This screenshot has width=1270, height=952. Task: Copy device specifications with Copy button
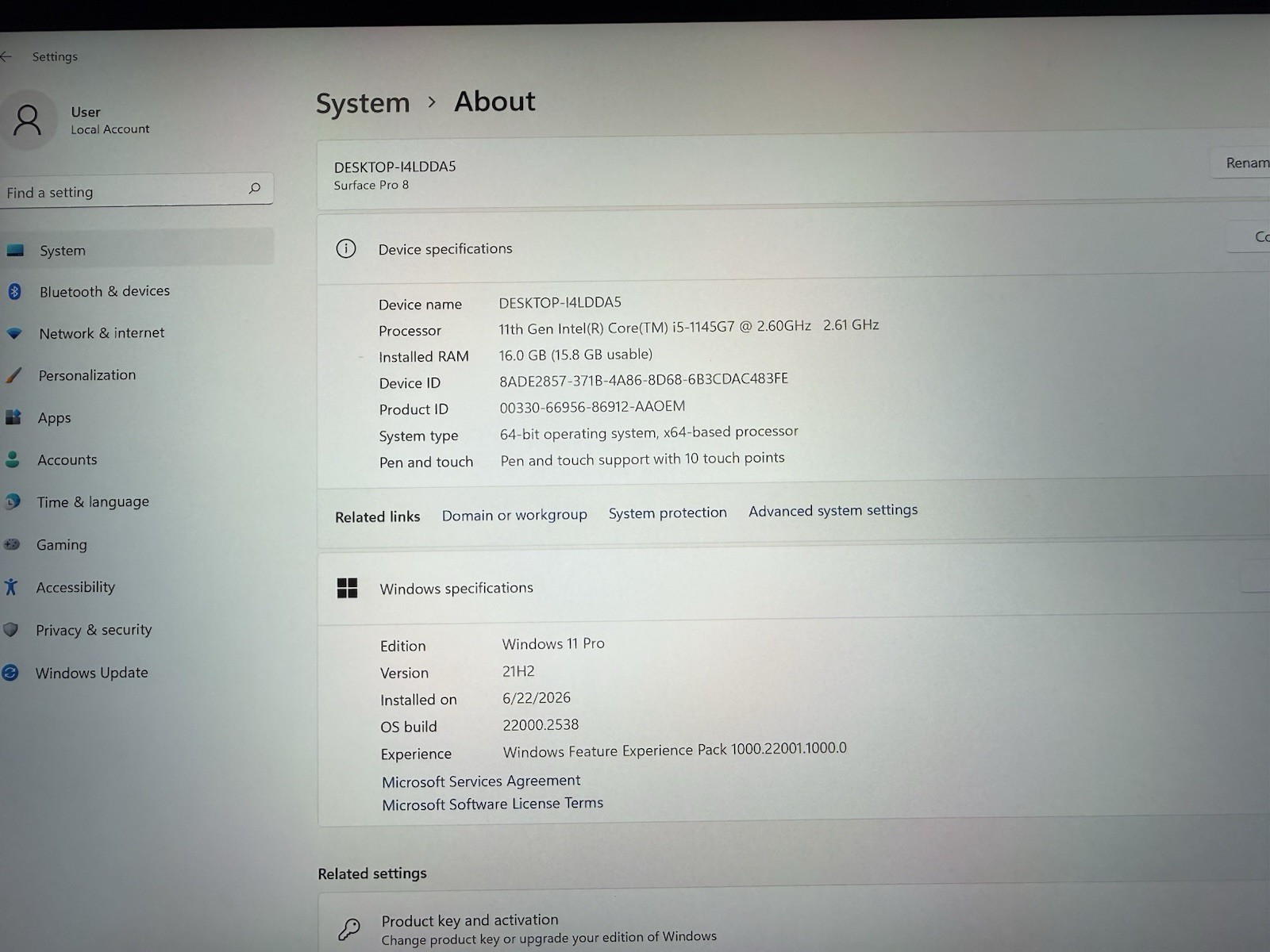(1249, 236)
